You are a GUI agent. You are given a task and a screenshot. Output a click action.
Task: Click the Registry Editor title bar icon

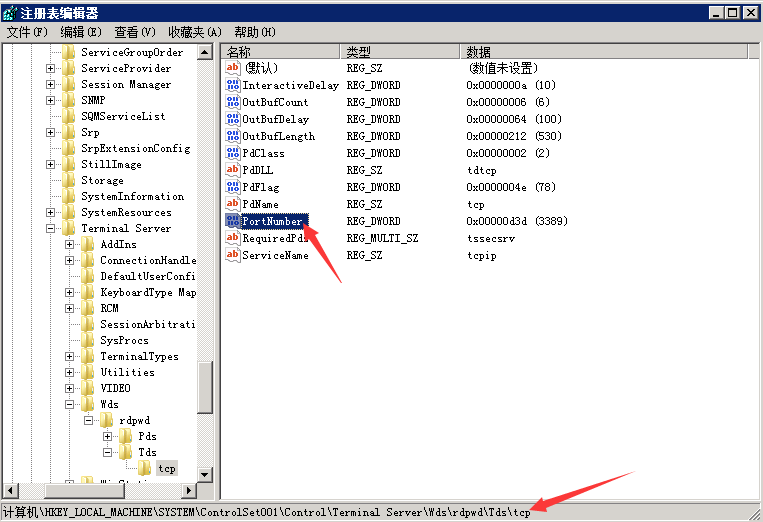pyautogui.click(x=11, y=12)
